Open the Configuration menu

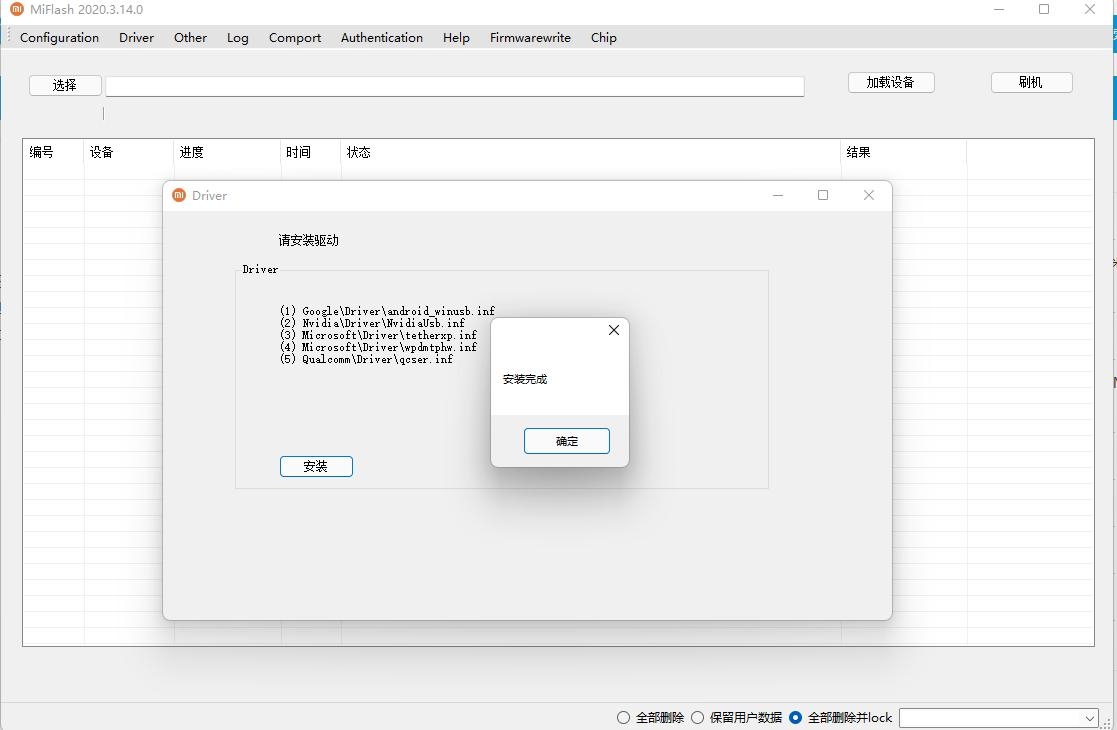click(59, 38)
